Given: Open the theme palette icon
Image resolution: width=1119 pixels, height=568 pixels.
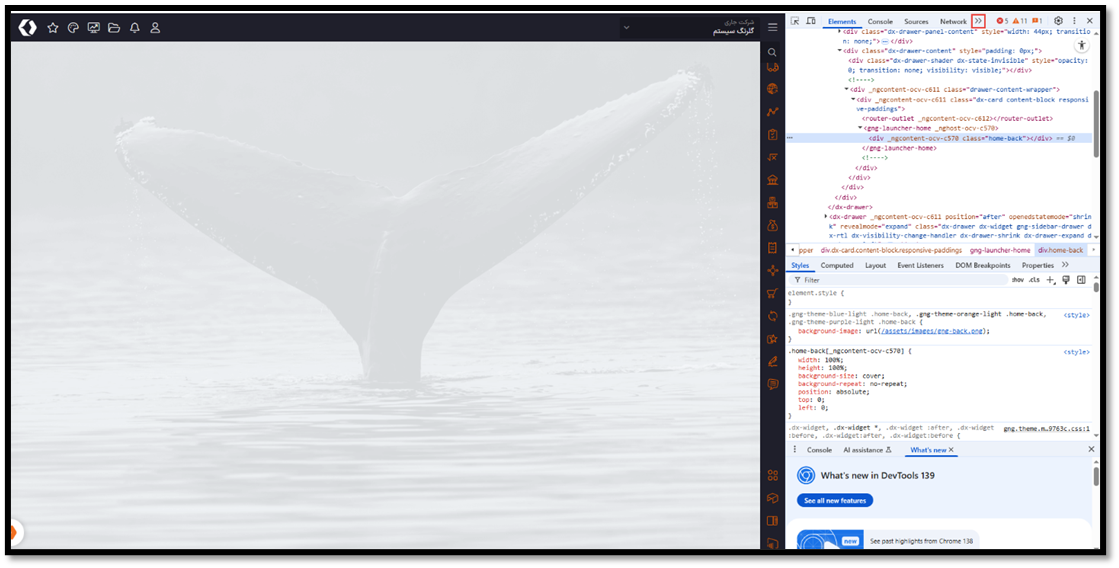Looking at the screenshot, I should 73,28.
